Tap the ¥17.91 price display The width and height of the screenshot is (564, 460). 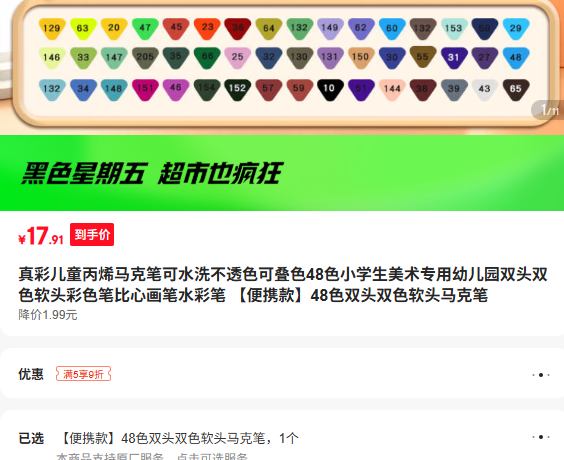[41, 237]
